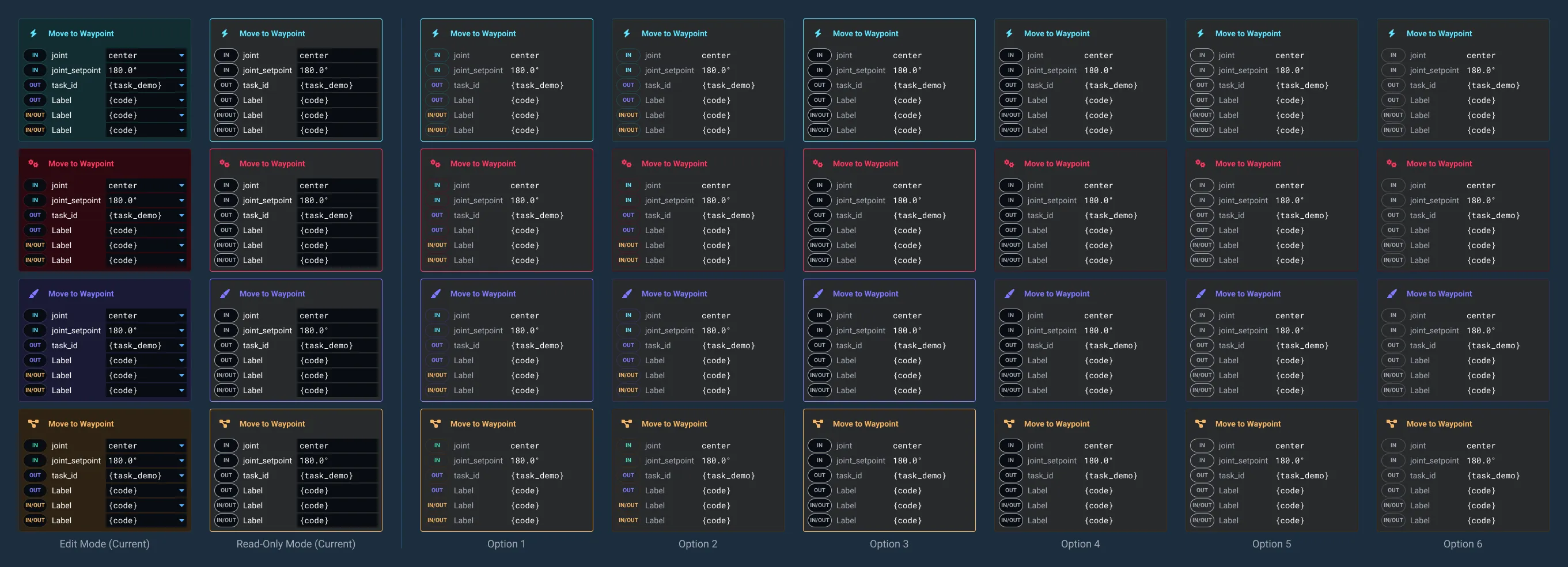Click the Edit Mode (Current) caption
The image size is (1568, 567).
[104, 544]
